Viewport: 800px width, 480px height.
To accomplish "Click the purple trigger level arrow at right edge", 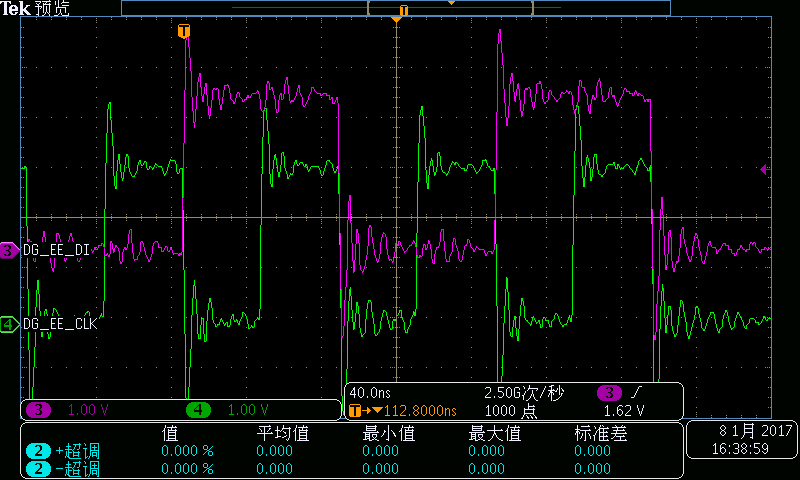I will point(765,169).
